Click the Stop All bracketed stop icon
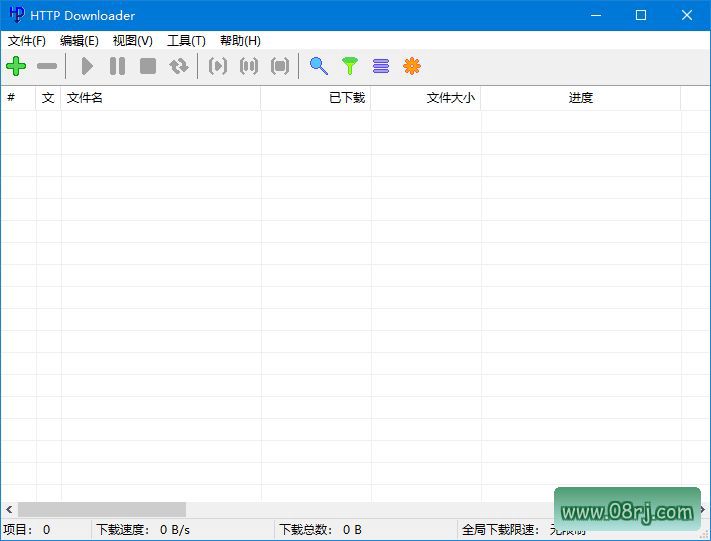Viewport: 711px width, 541px height. click(x=280, y=66)
